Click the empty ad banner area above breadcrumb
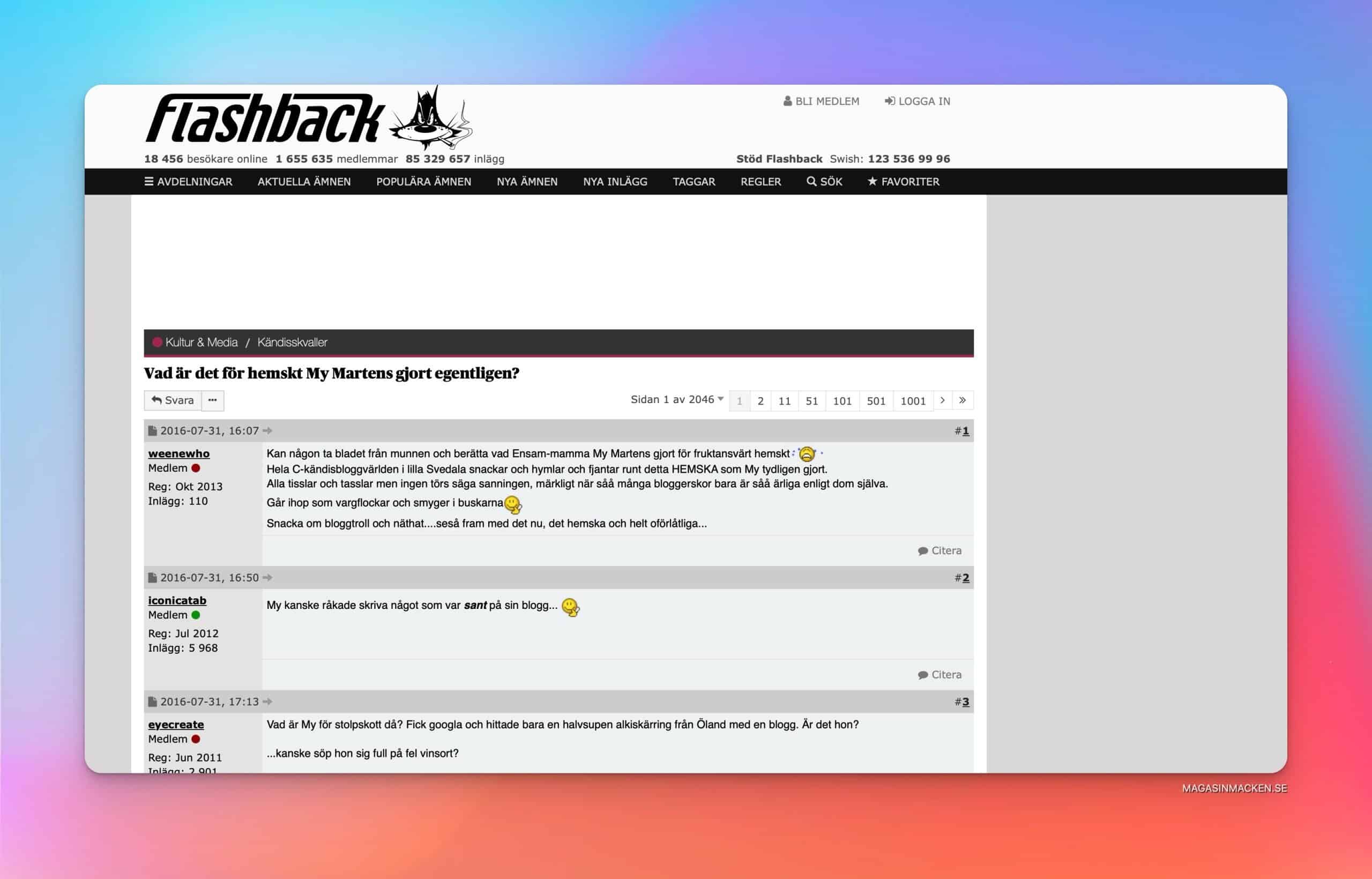This screenshot has width=1372, height=879. coord(559,262)
